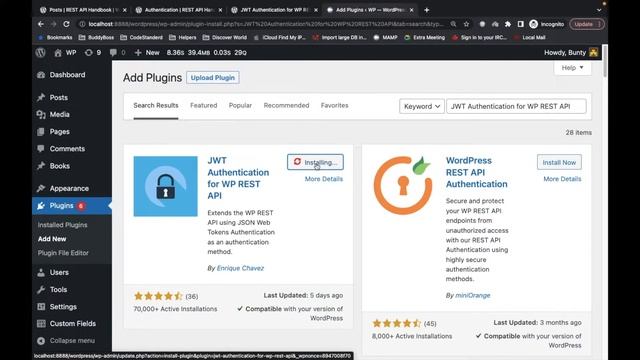Switch to the Featured tab
The image size is (640, 360).
click(204, 105)
